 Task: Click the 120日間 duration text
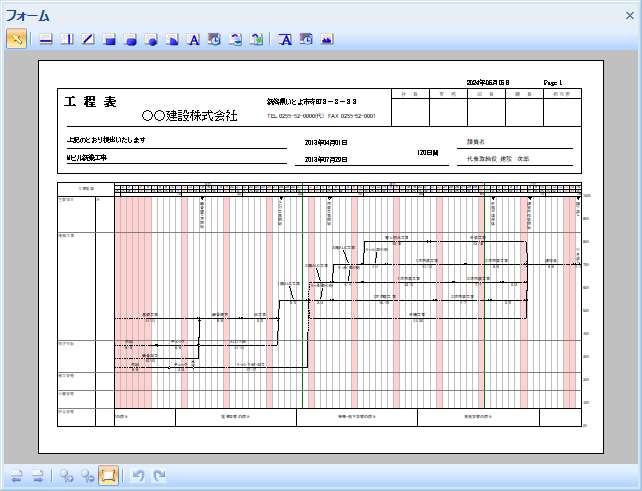428,153
